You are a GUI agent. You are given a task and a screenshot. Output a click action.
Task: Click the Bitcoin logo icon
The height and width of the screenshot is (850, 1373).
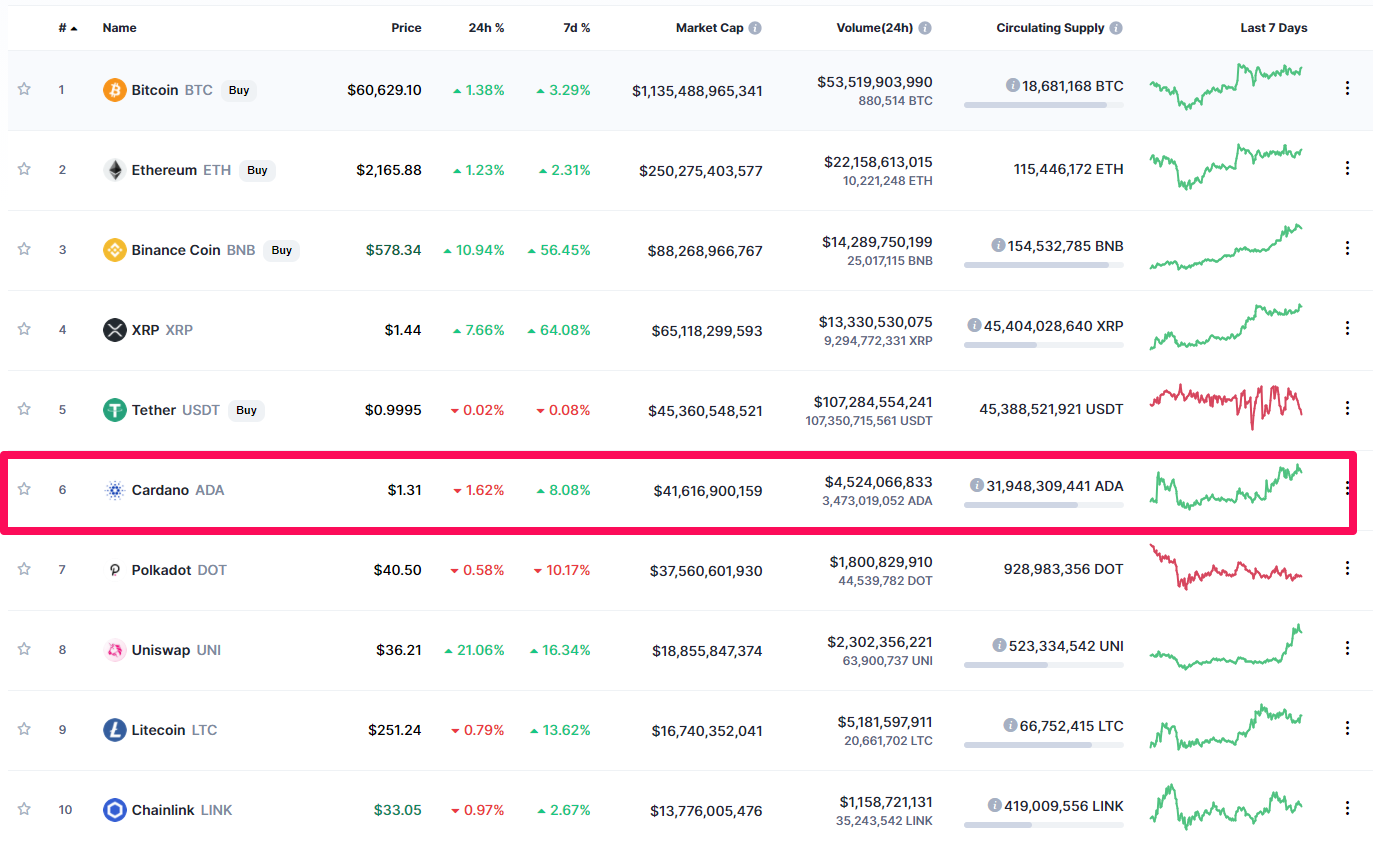pos(115,90)
